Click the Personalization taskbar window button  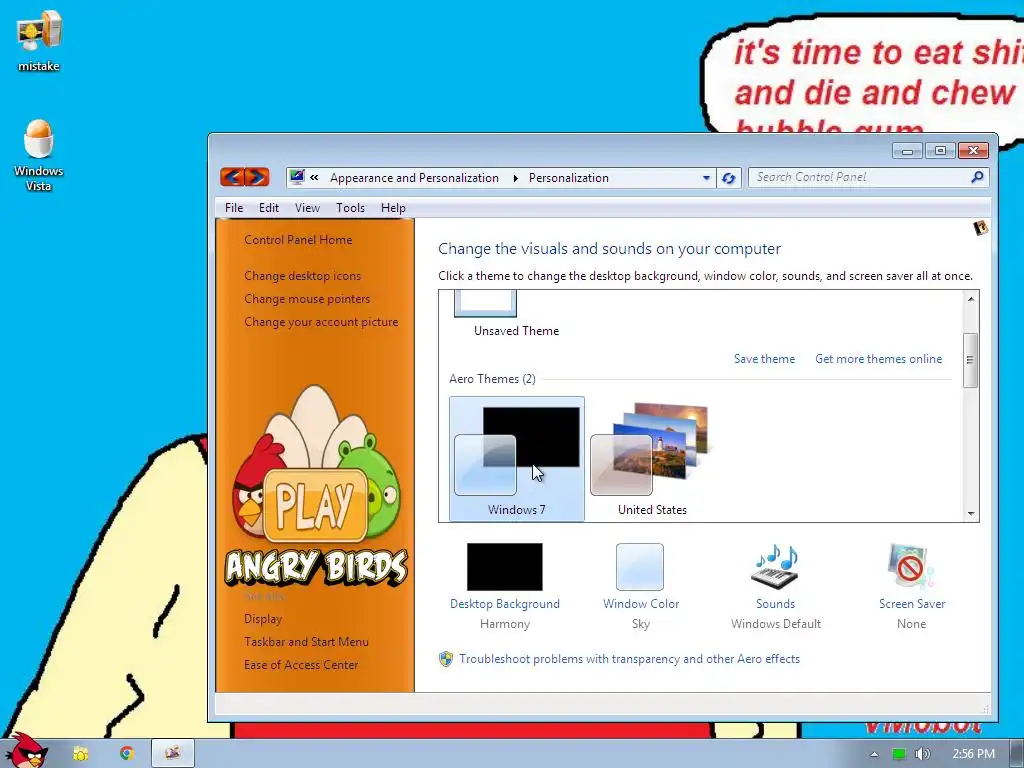[172, 754]
